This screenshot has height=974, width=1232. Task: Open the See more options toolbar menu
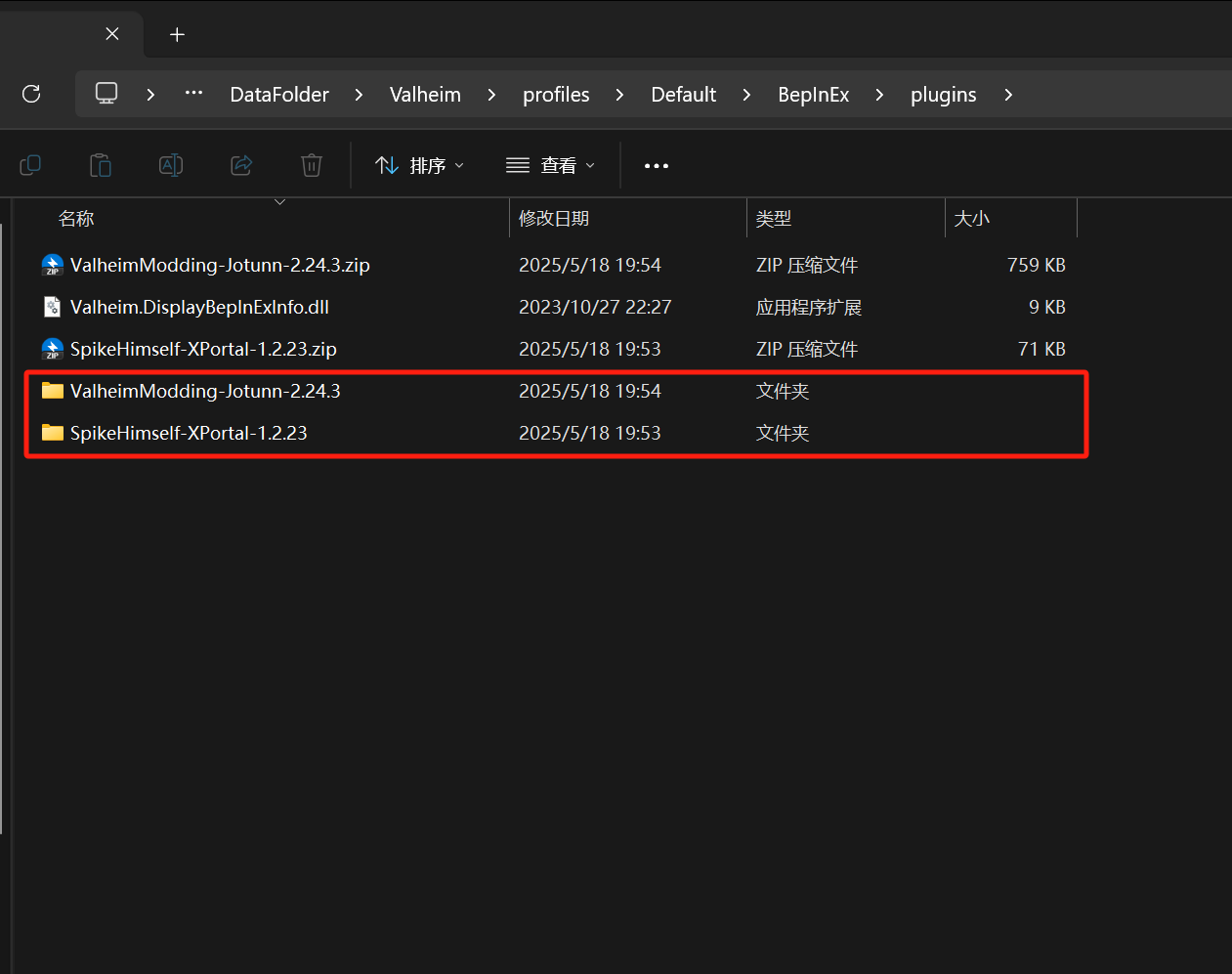click(x=657, y=166)
